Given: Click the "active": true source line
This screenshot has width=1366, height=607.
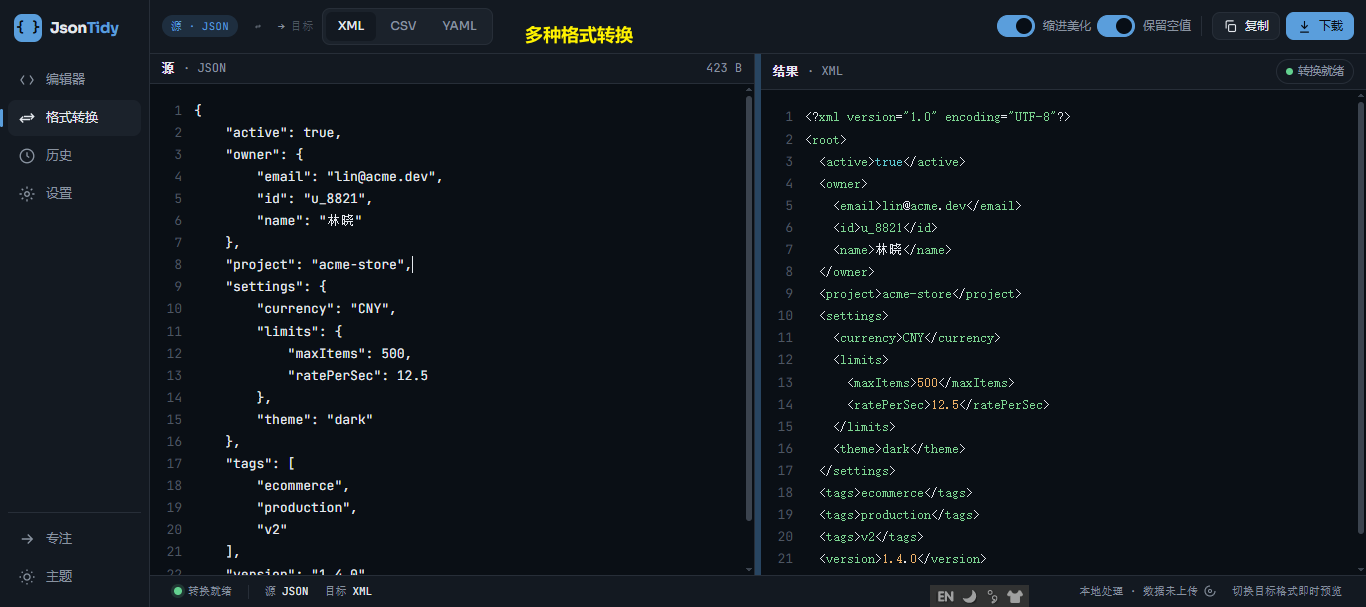Looking at the screenshot, I should pyautogui.click(x=283, y=133).
